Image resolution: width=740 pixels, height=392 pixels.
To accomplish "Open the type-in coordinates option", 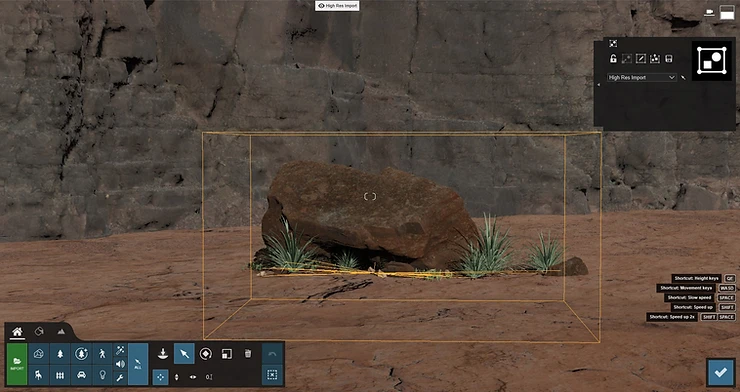I will (x=209, y=377).
